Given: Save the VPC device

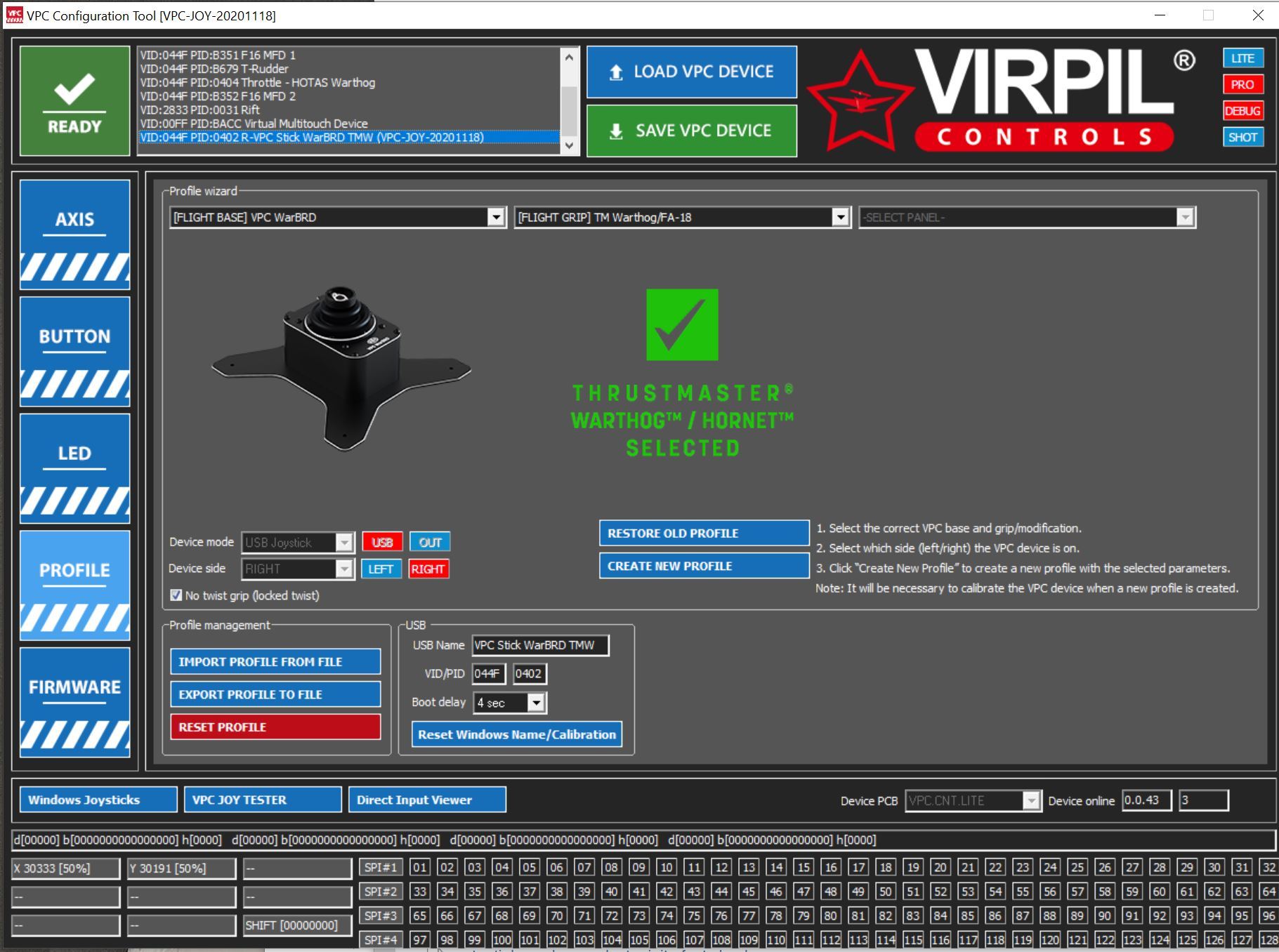Looking at the screenshot, I should click(x=692, y=131).
